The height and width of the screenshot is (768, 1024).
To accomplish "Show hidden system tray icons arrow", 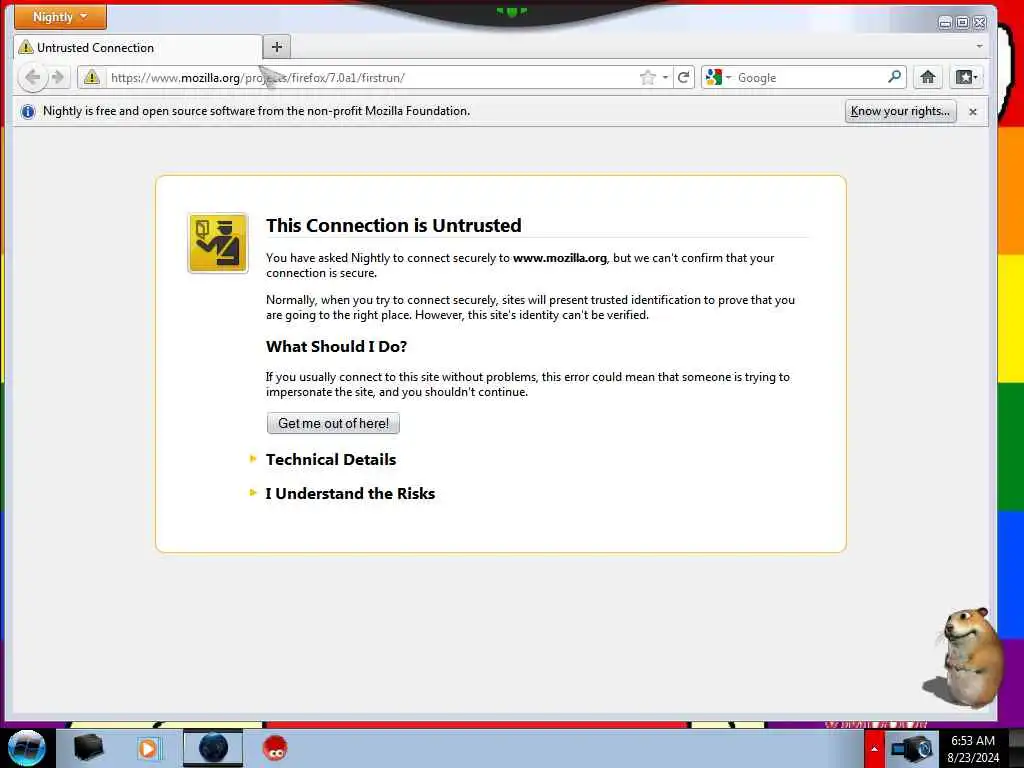I will coord(874,749).
